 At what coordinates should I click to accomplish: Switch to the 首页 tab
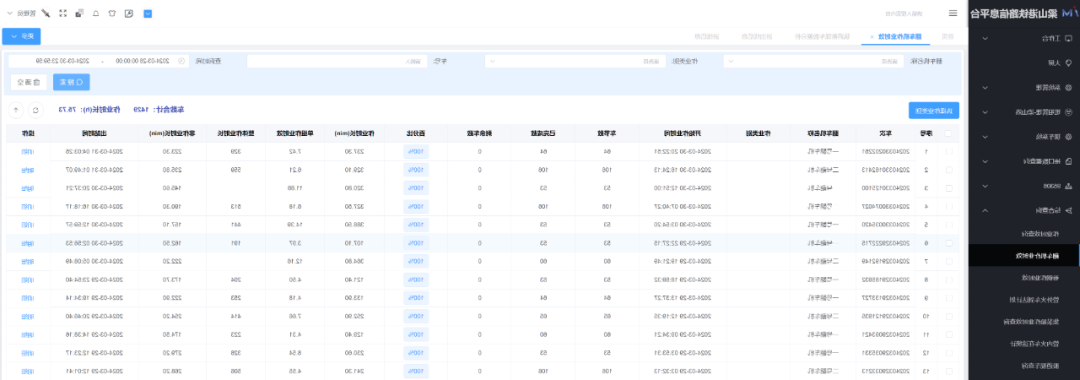click(948, 36)
